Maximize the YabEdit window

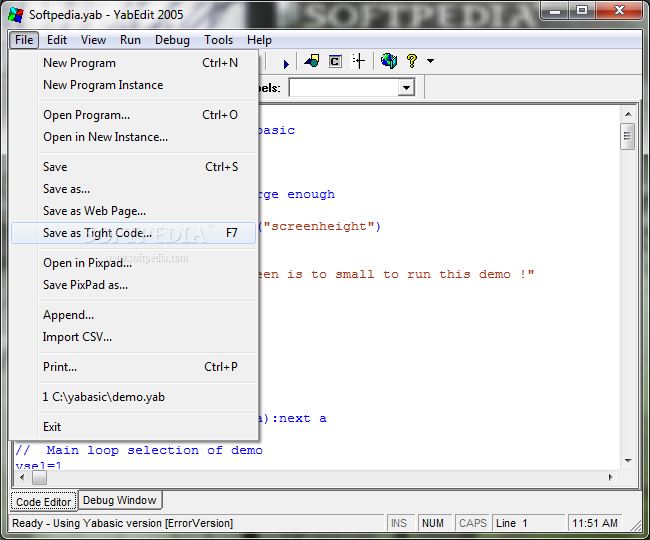pyautogui.click(x=582, y=10)
